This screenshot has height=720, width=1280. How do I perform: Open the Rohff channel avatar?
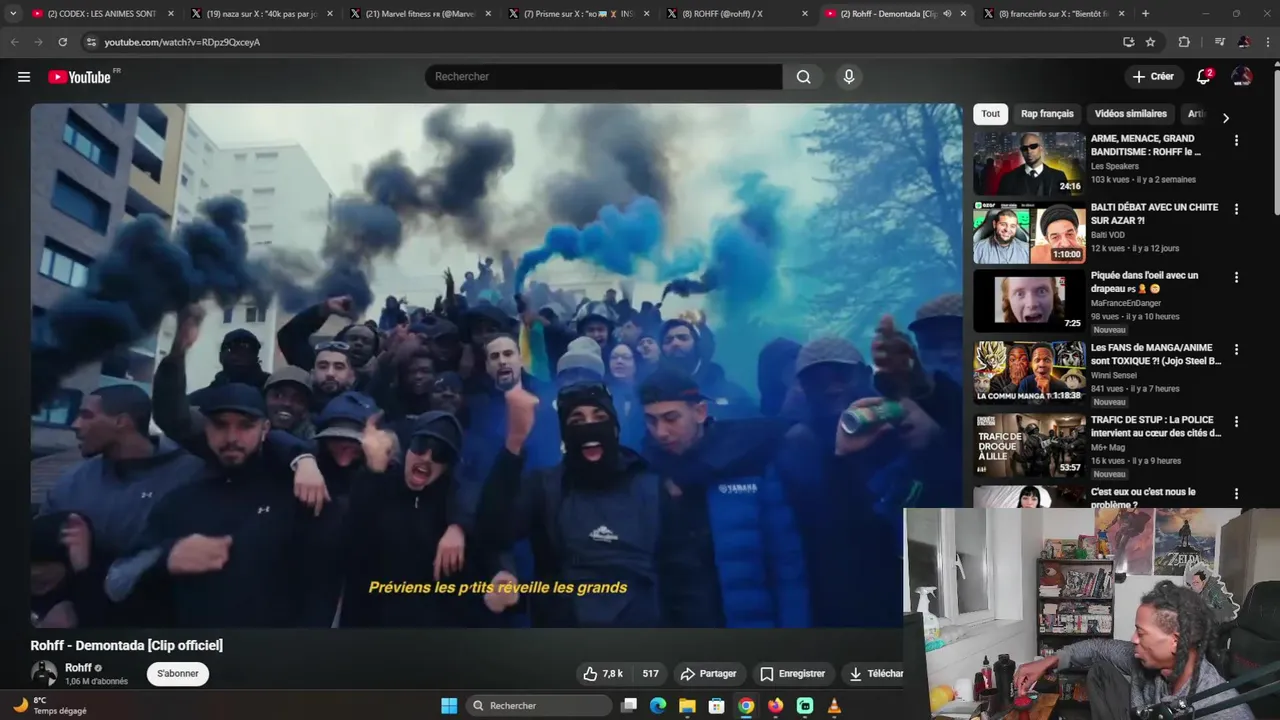[44, 673]
